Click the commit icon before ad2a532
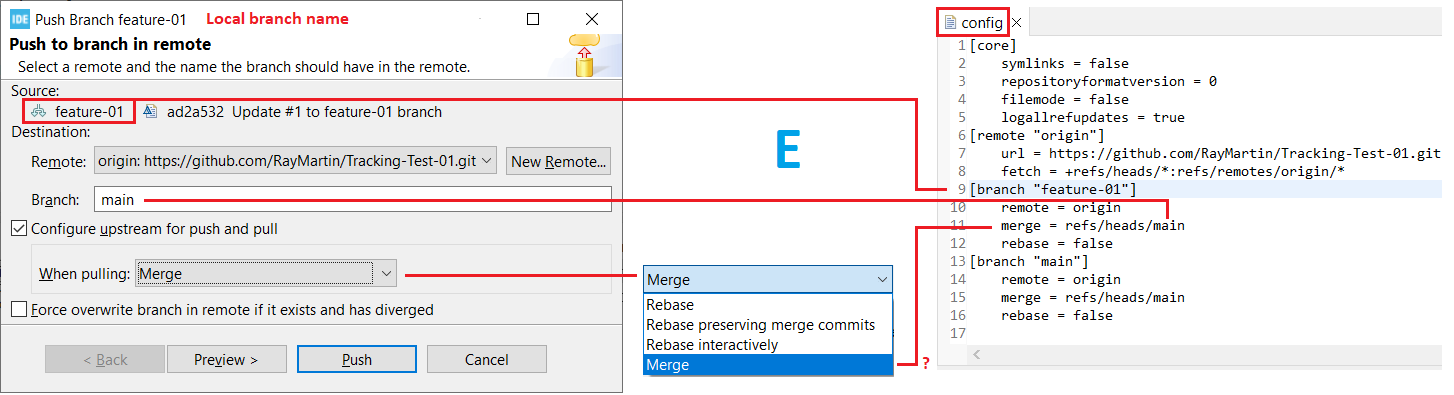This screenshot has width=1454, height=395. click(x=150, y=112)
